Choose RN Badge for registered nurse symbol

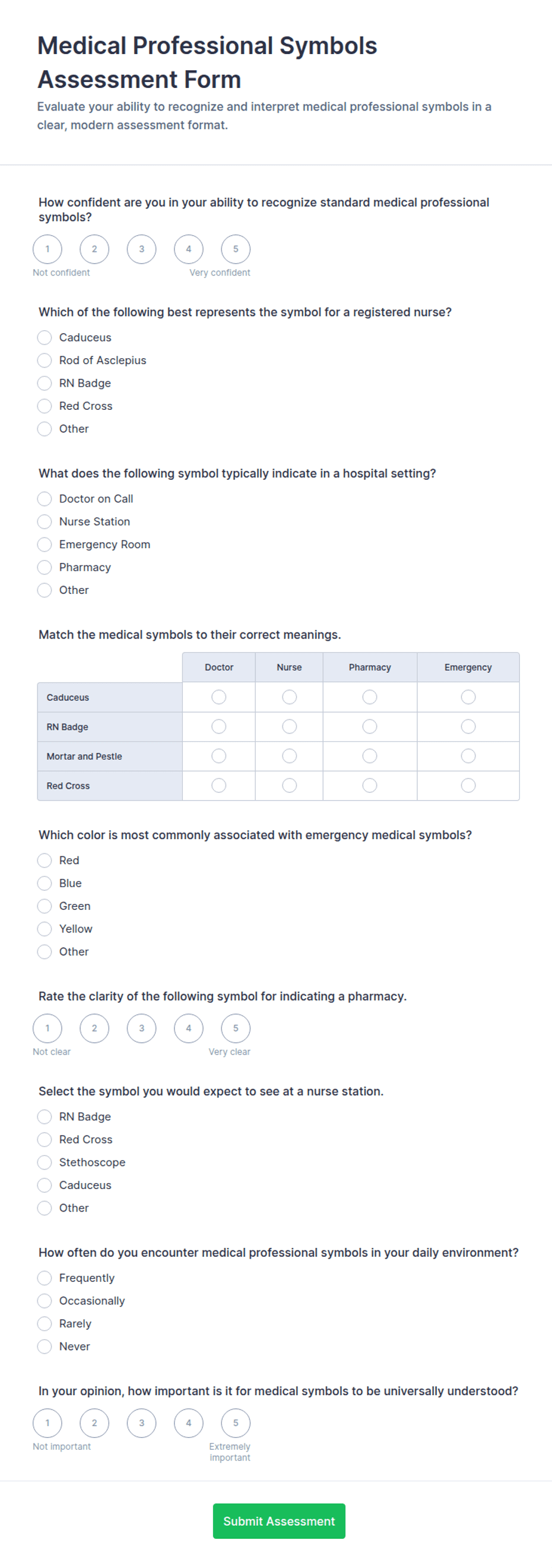(x=45, y=383)
